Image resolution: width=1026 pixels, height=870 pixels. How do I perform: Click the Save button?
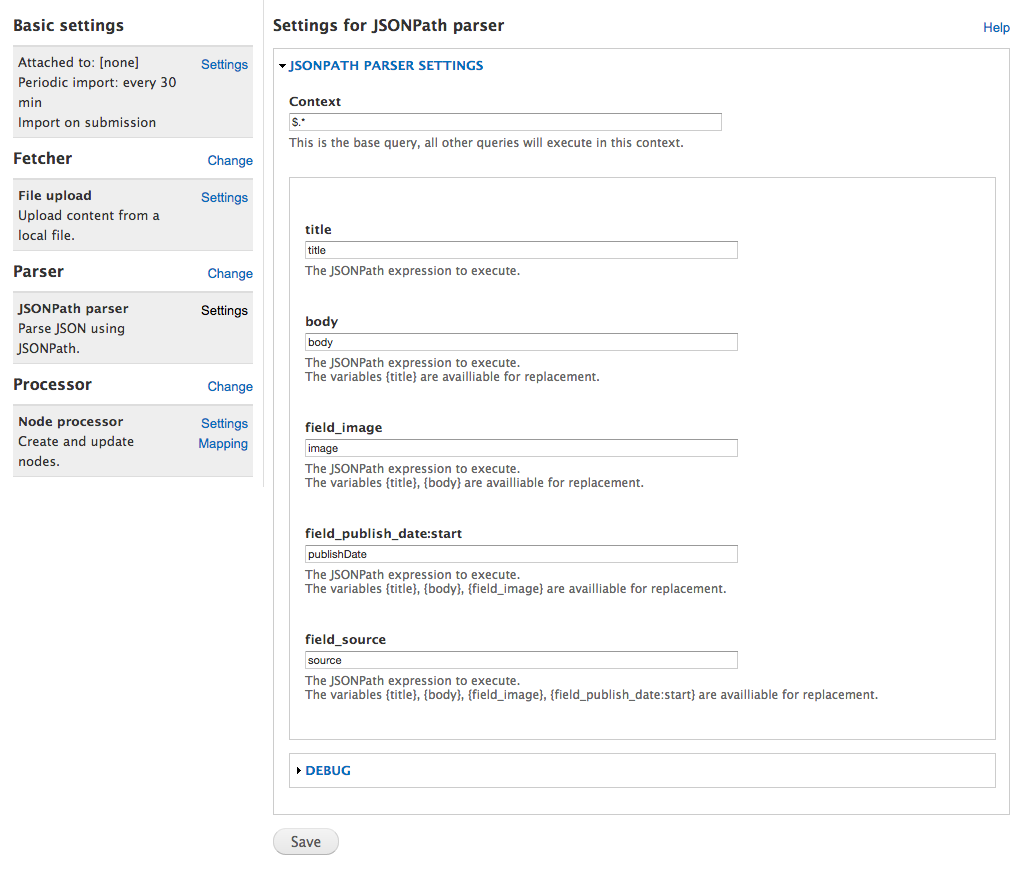[306, 842]
